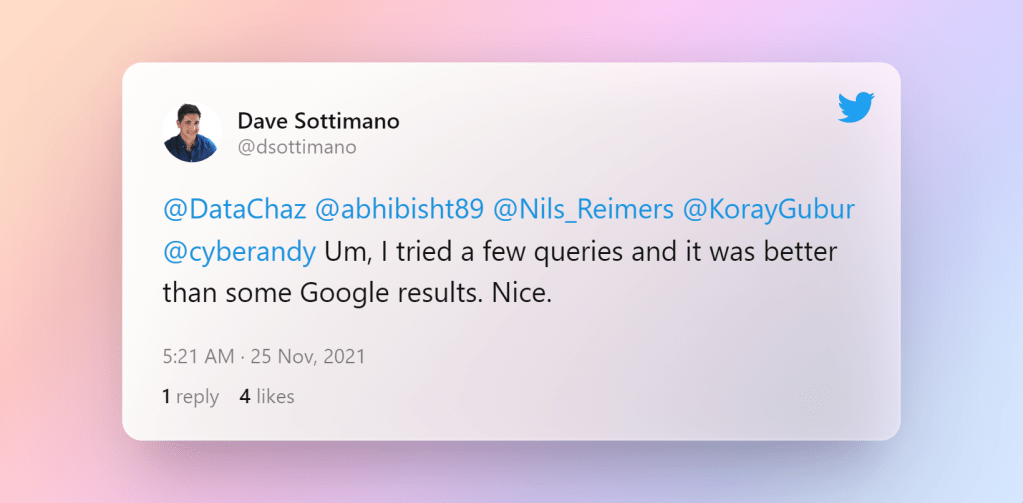1023x503 pixels.
Task: Open Dave Sottimano's profile picture
Action: pyautogui.click(x=192, y=133)
